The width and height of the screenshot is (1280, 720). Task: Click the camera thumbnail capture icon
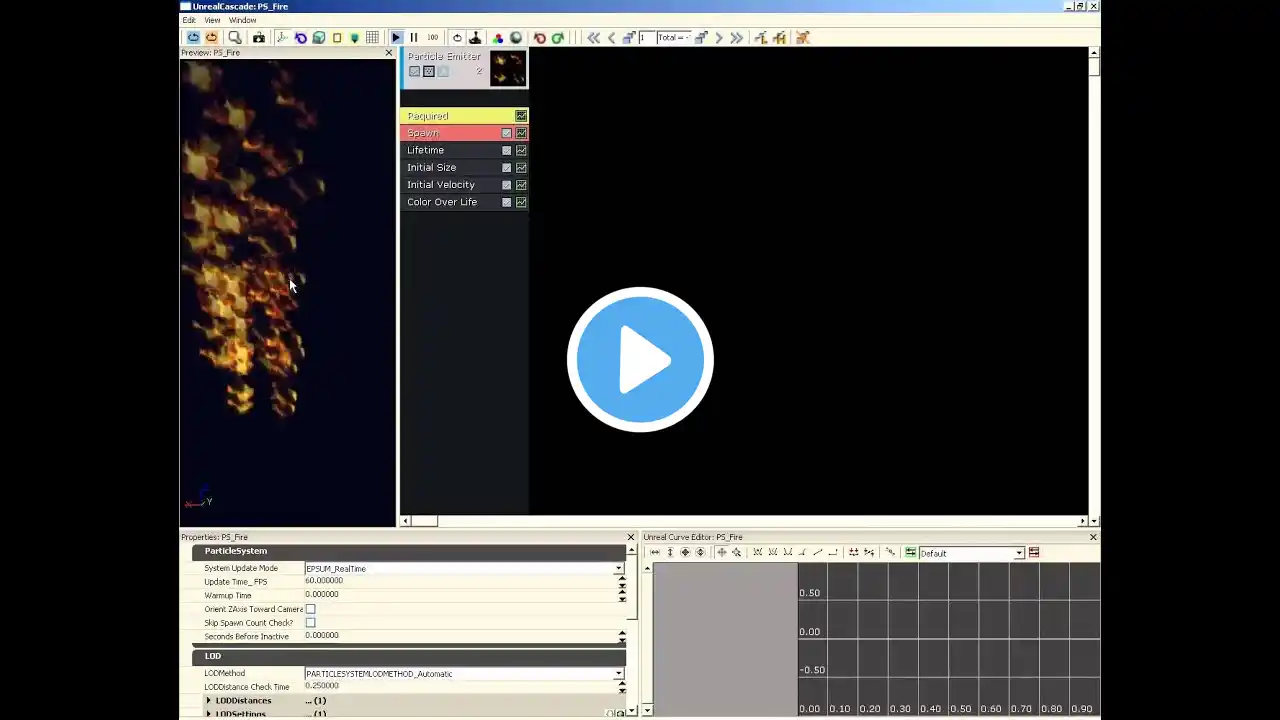[259, 38]
